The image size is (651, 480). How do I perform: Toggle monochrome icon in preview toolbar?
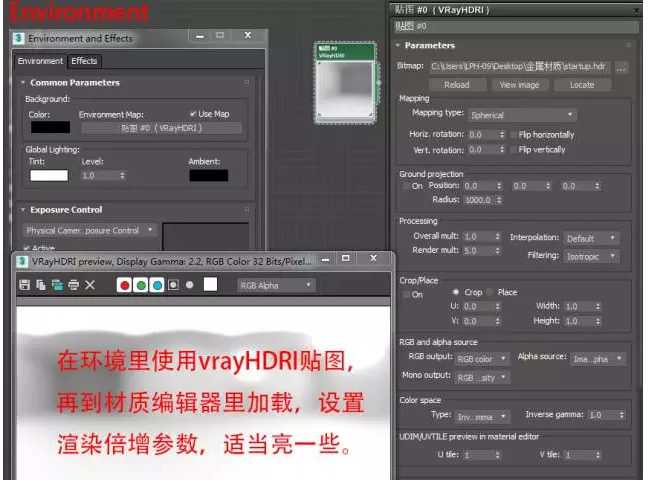[x=190, y=285]
